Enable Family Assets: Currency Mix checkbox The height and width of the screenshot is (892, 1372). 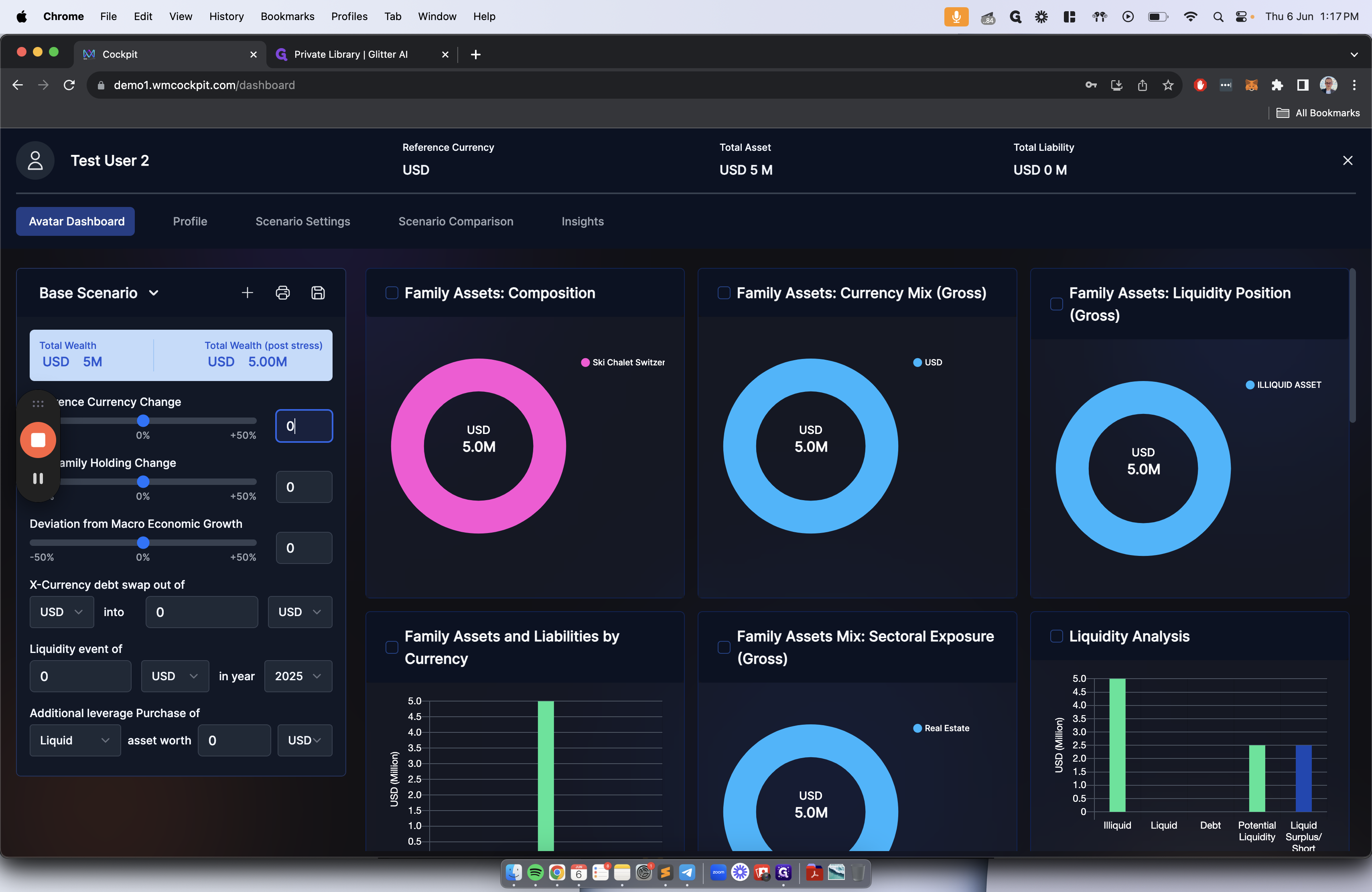pos(723,293)
